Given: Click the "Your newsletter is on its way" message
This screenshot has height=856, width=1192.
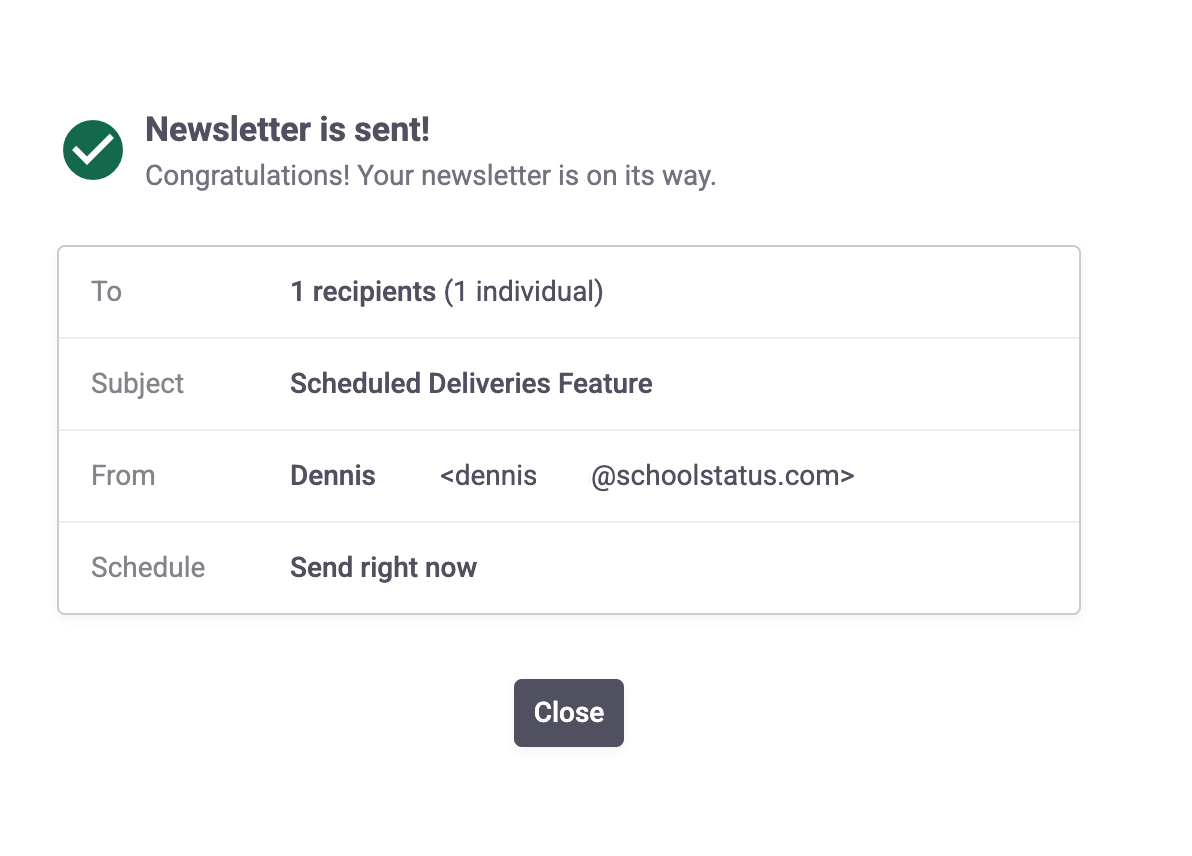Looking at the screenshot, I should [x=536, y=176].
